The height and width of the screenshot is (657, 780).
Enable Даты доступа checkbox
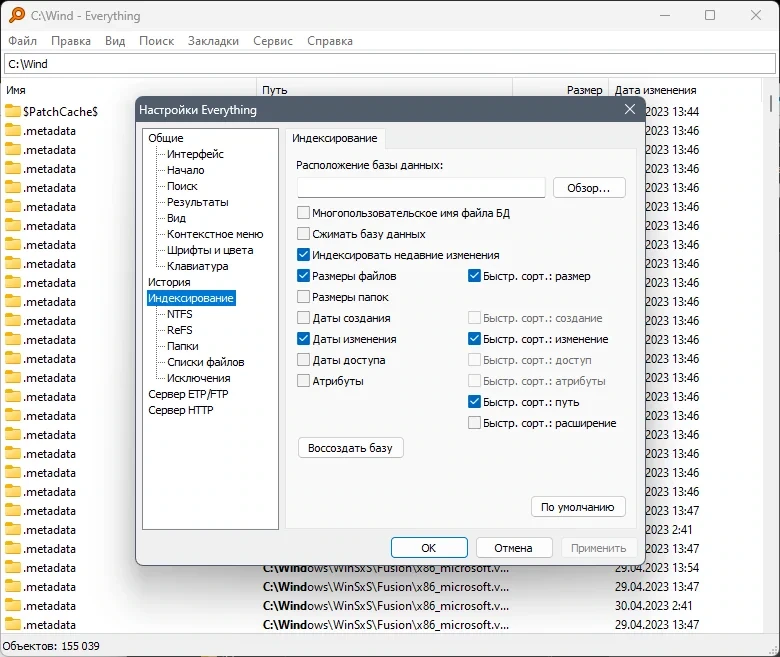pos(303,360)
